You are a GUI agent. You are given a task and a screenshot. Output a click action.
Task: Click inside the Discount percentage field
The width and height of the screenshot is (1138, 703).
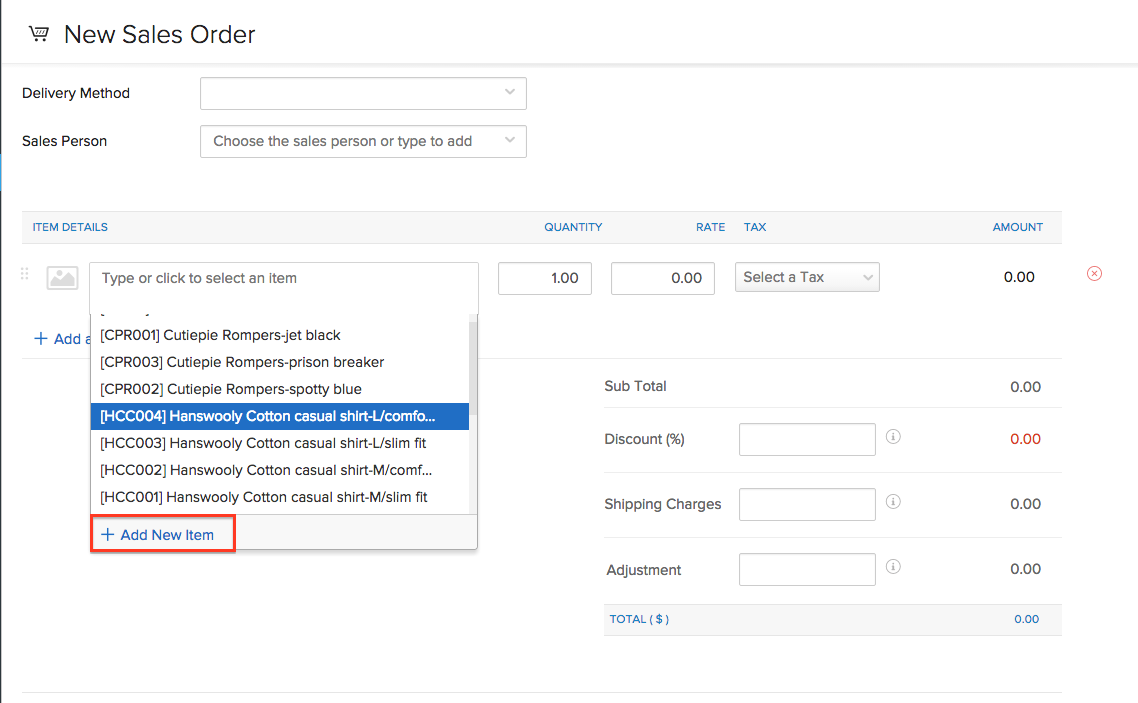(807, 439)
